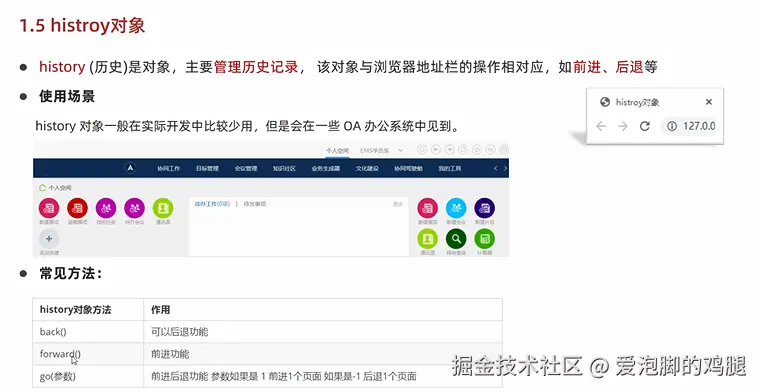
Task: Click the history对象方法 table header
Action: tap(88, 310)
